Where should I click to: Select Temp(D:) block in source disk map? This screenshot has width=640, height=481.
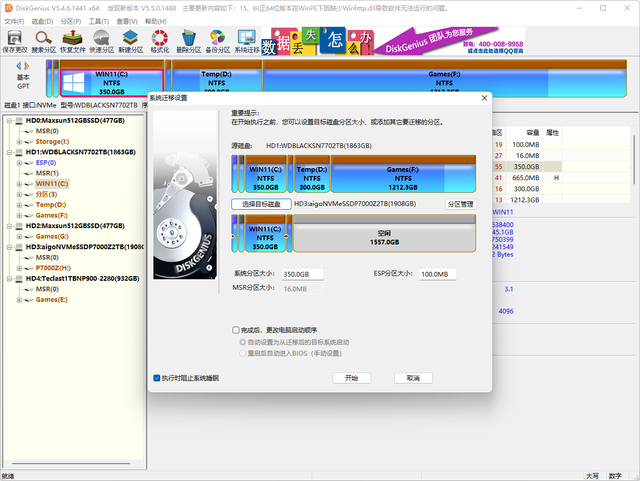coord(312,174)
